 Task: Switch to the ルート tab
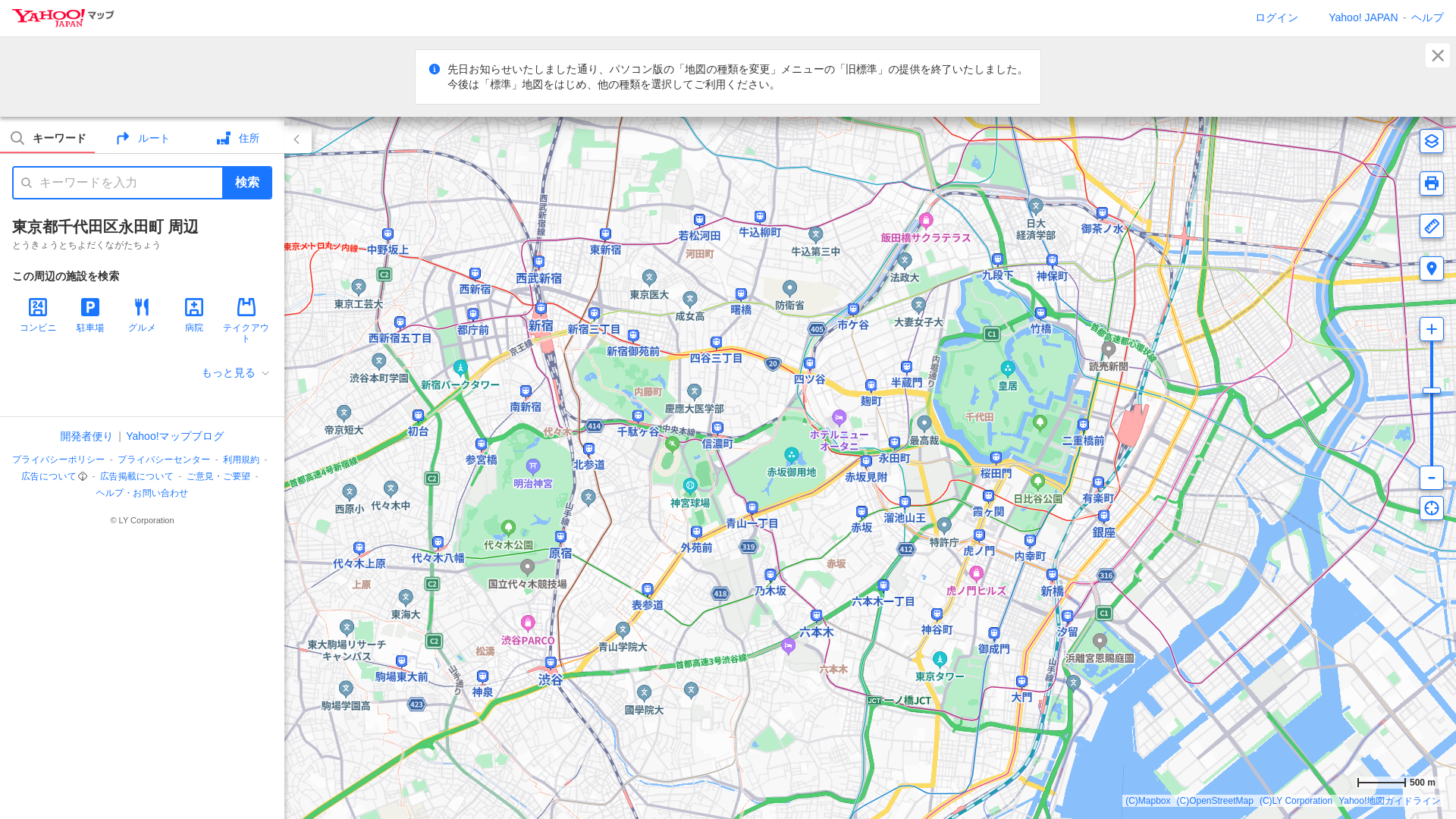pyautogui.click(x=143, y=138)
